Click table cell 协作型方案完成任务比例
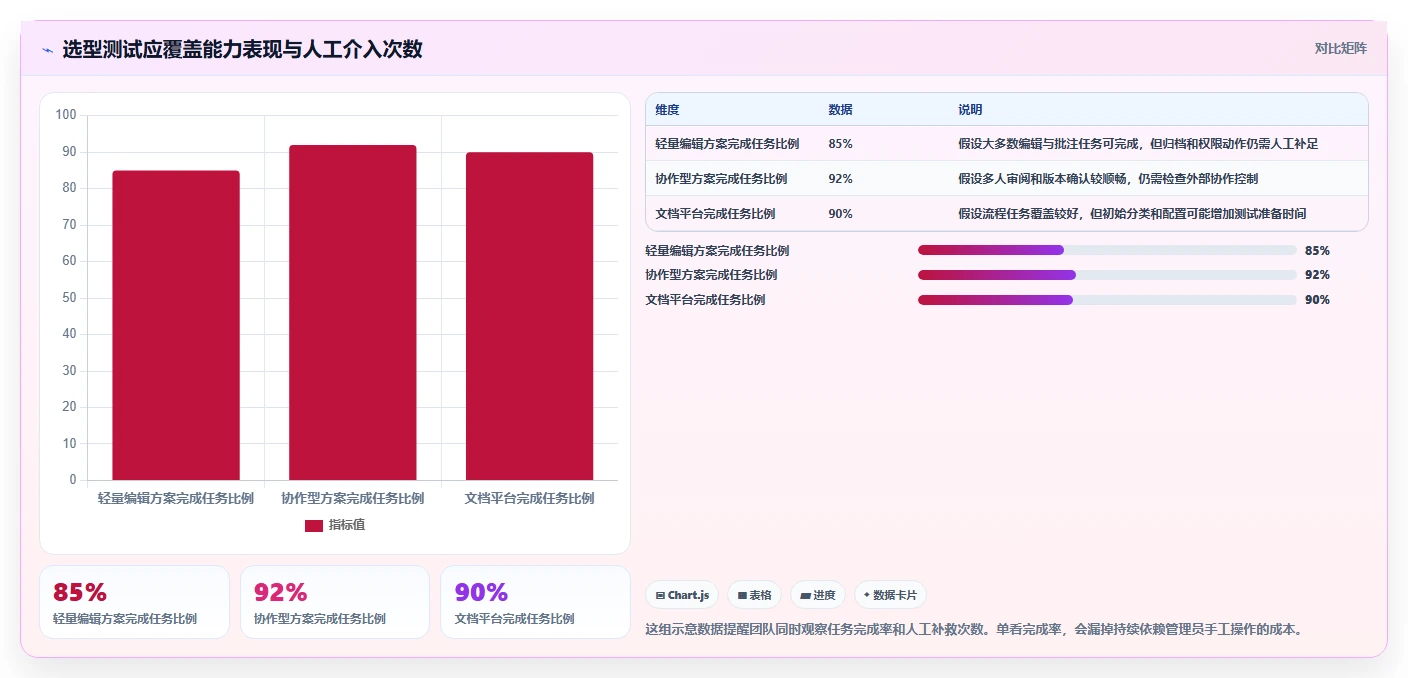This screenshot has height=678, width=1408. click(721, 179)
